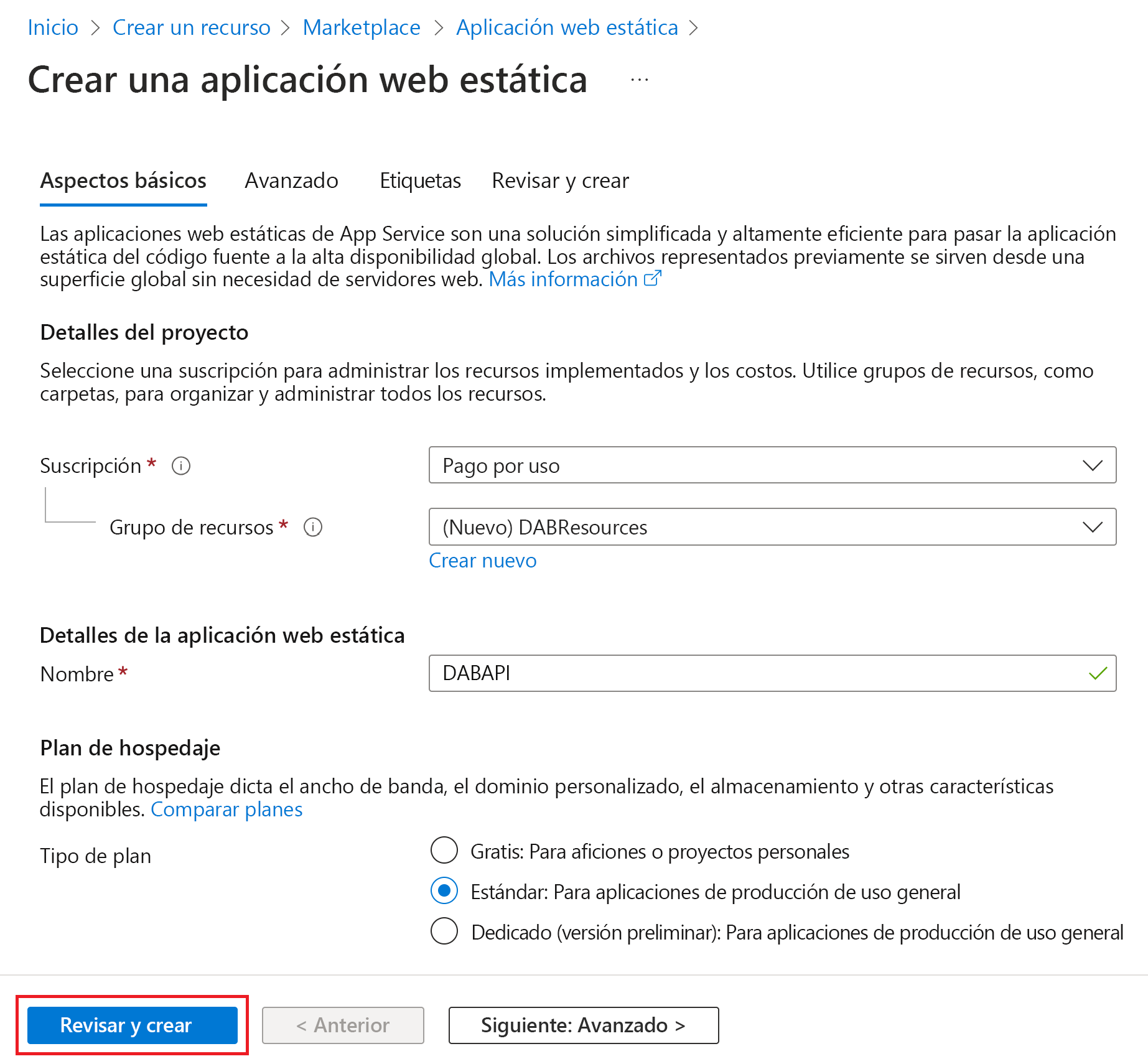Click the Nombre field containing DABAPI
This screenshot has height=1064, width=1148.
point(772,673)
